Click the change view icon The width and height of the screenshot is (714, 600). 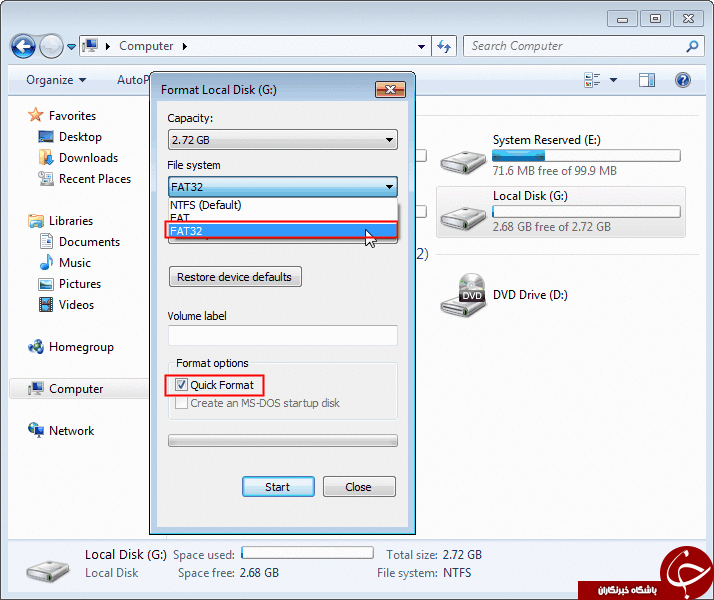point(592,80)
